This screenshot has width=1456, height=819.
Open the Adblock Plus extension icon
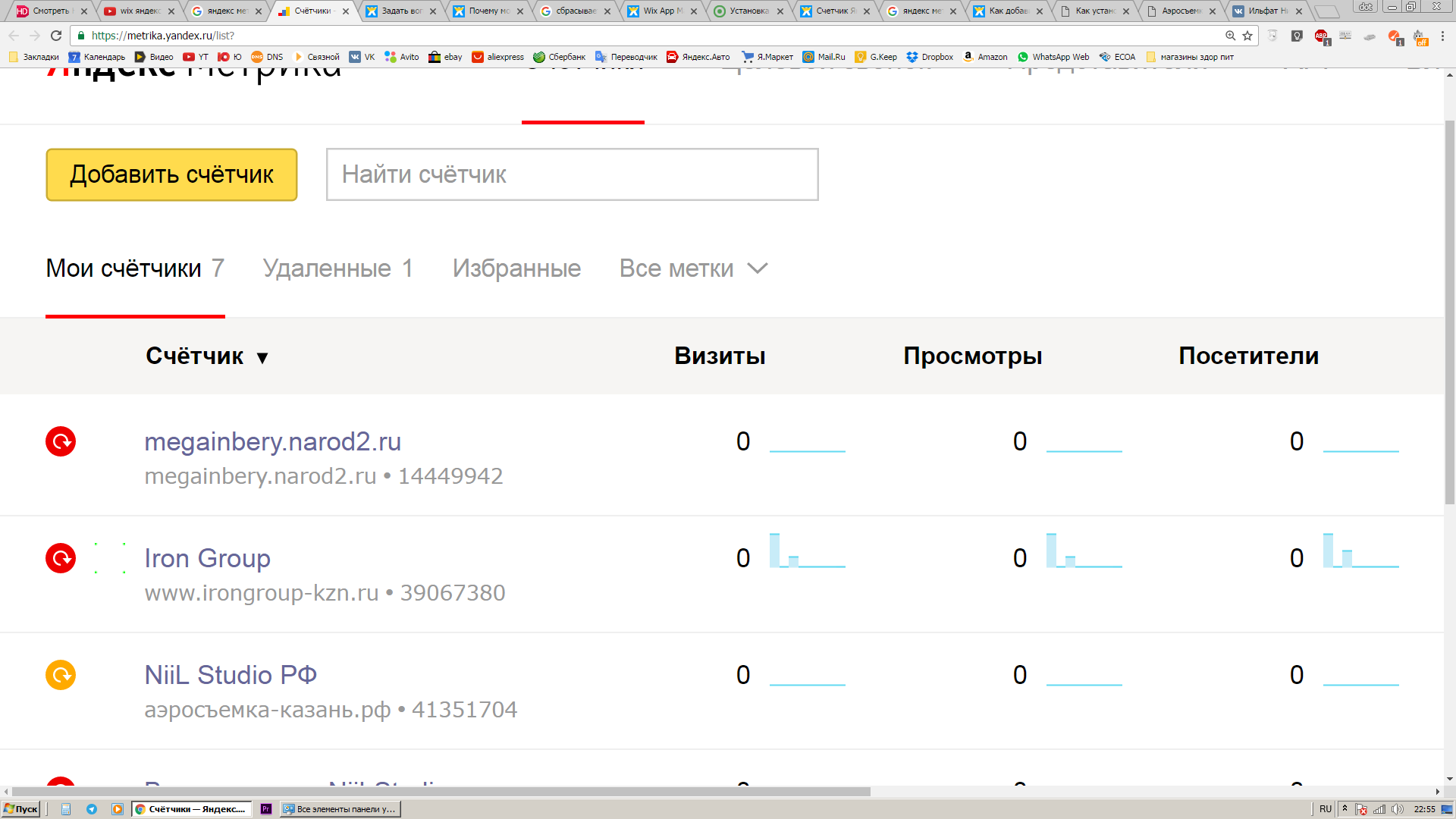click(1322, 36)
